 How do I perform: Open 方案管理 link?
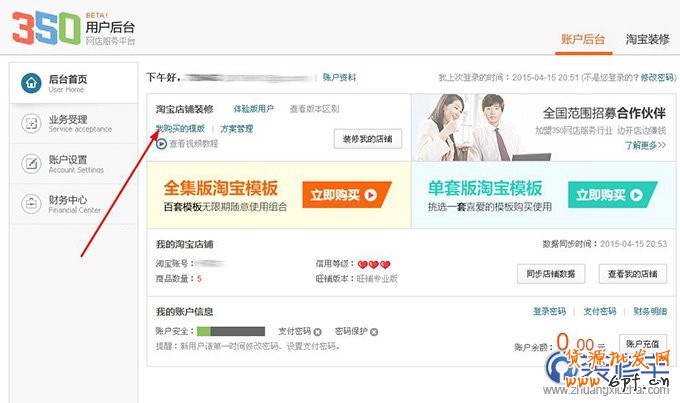(237, 128)
